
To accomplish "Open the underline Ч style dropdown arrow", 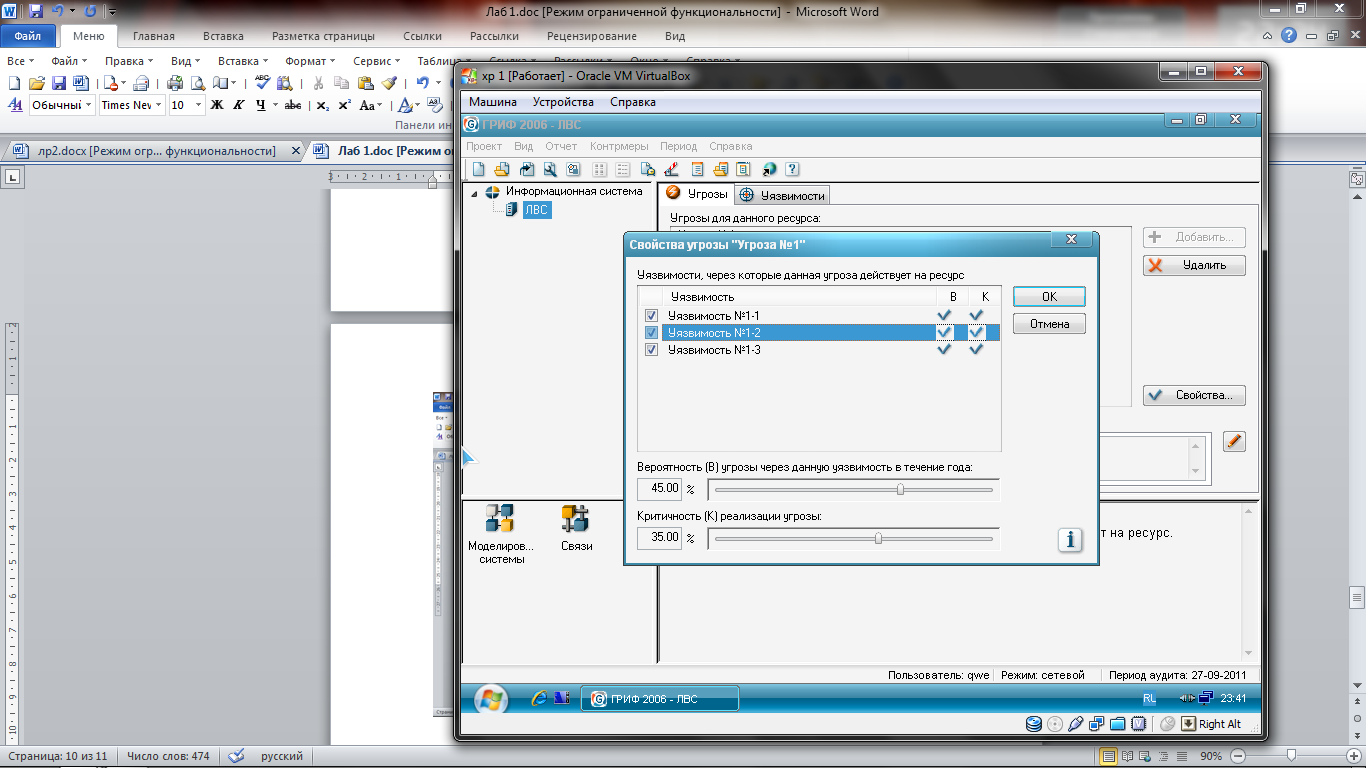I will pyautogui.click(x=275, y=105).
